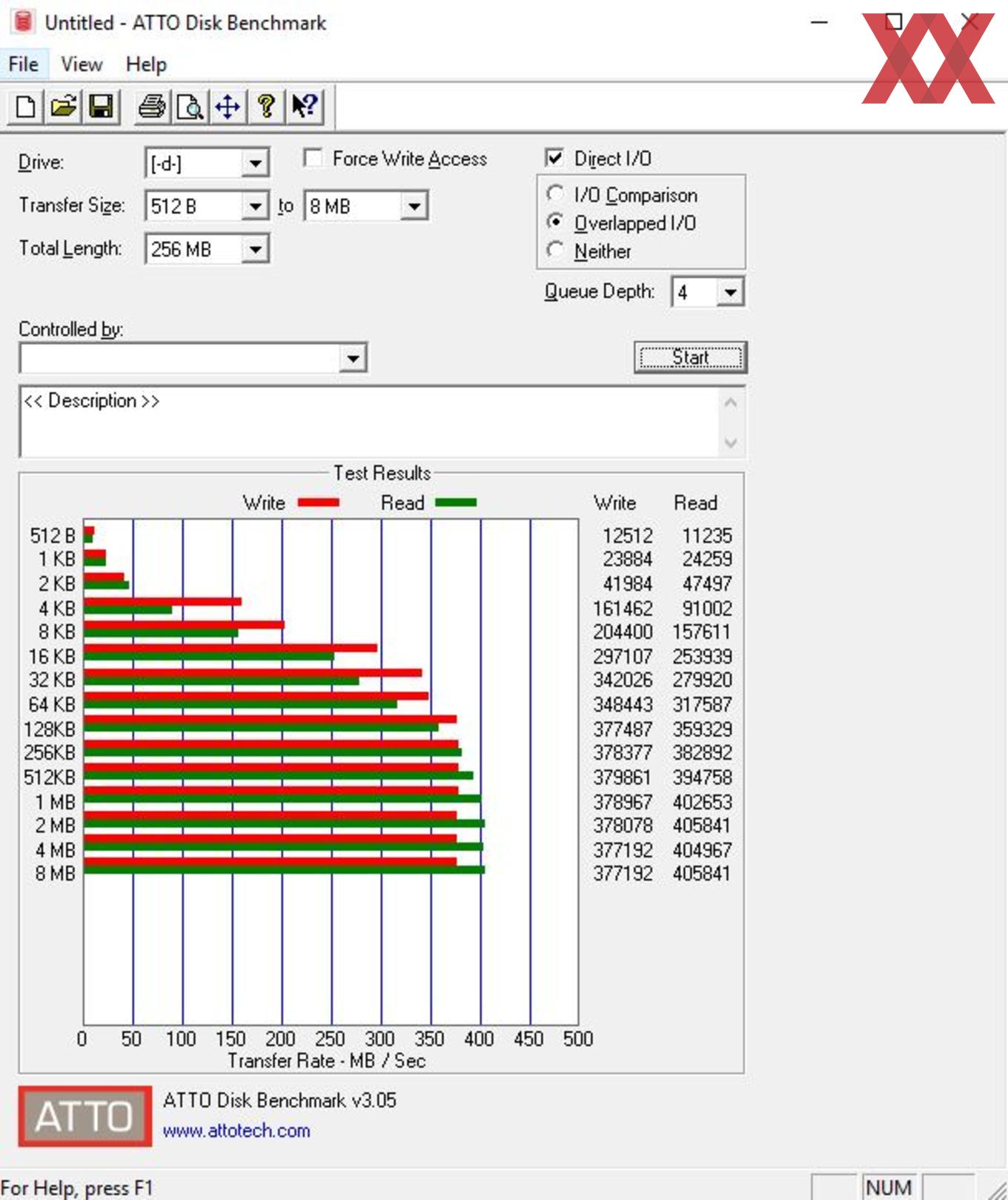
Task: Click the 64 KB row label
Action: (x=52, y=704)
